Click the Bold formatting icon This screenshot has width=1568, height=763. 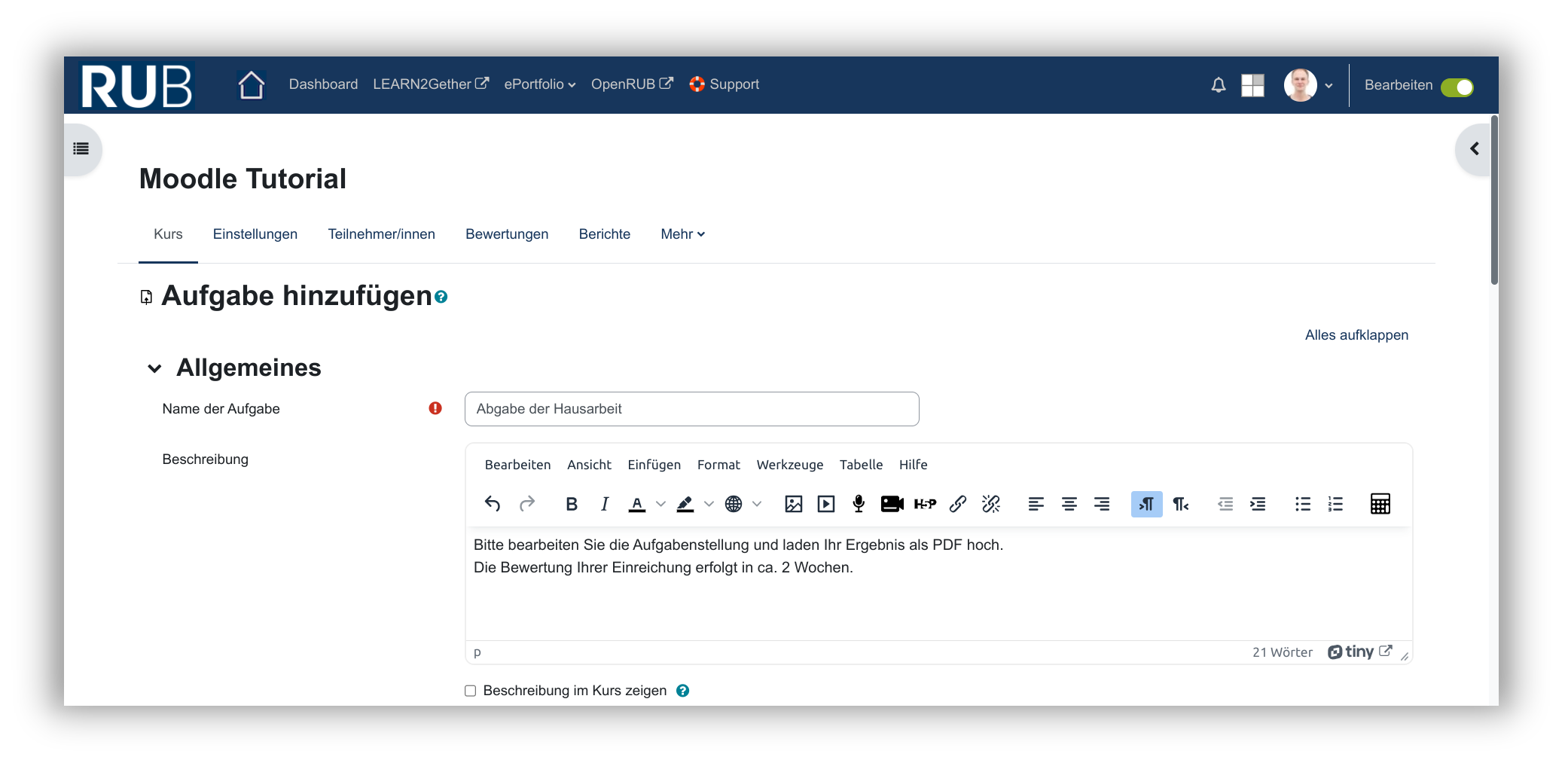tap(572, 504)
